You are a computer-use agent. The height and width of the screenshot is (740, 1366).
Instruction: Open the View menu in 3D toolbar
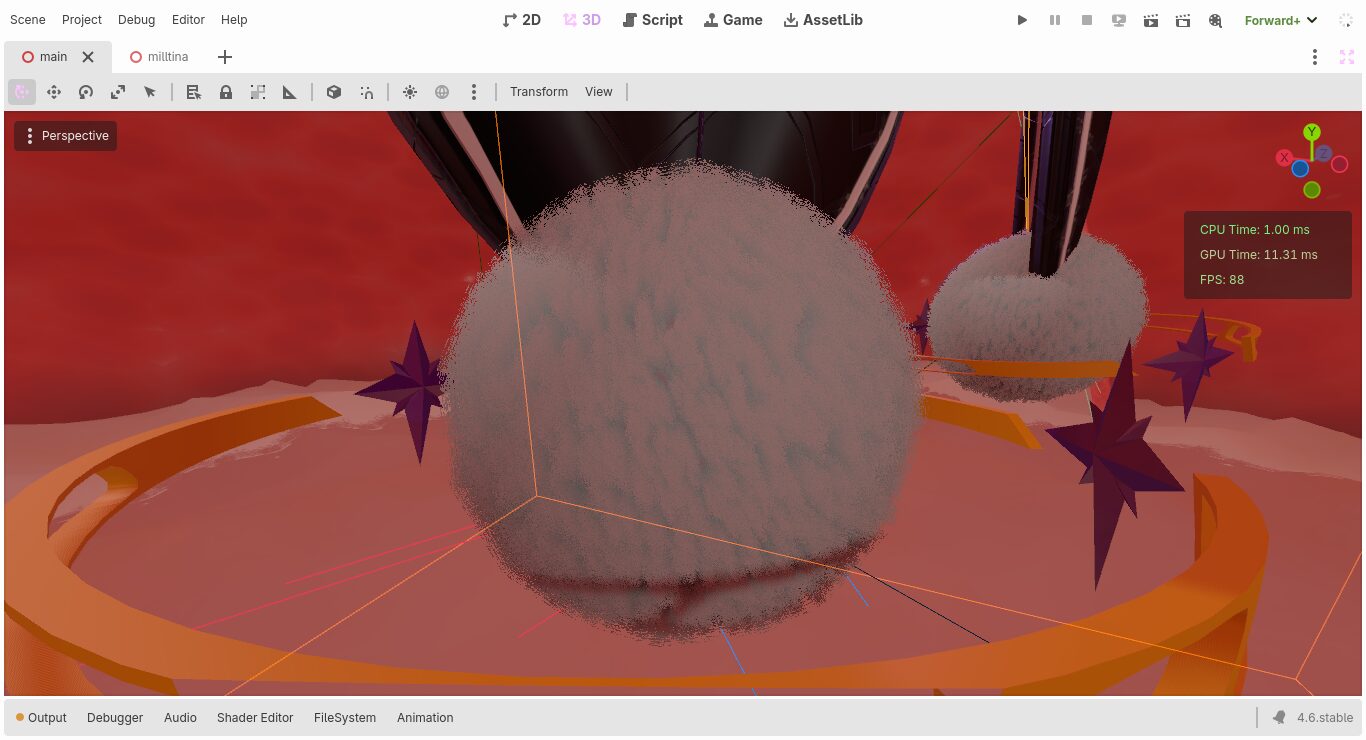click(599, 92)
